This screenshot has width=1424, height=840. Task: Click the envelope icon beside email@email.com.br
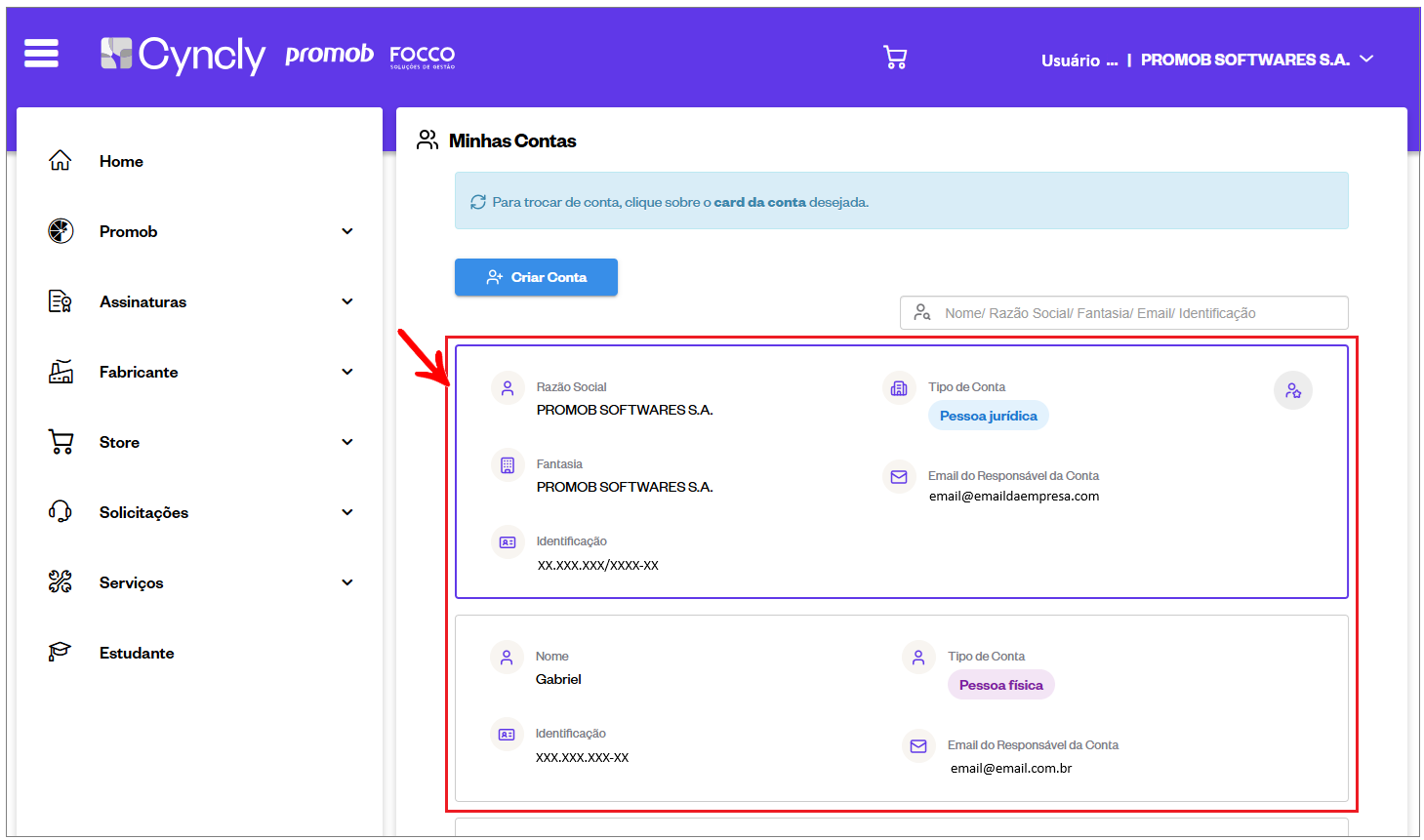918,746
